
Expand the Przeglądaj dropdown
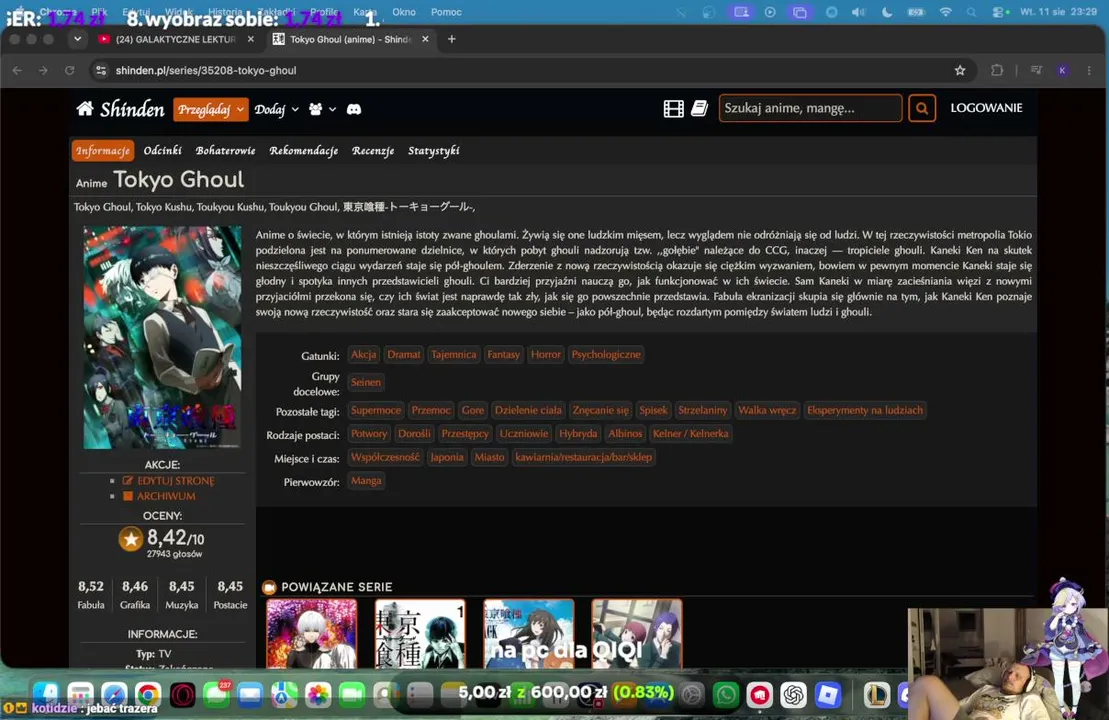pyautogui.click(x=211, y=109)
